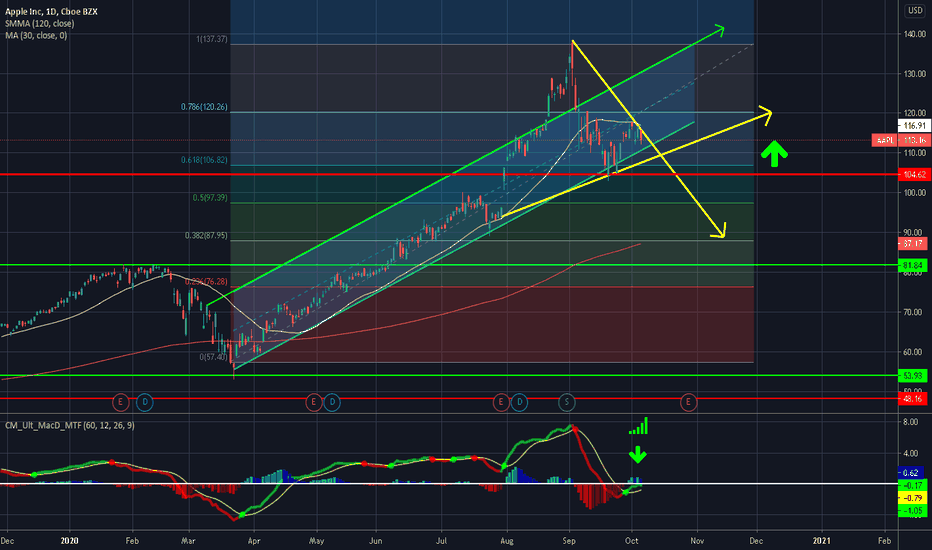932x550 pixels.
Task: Select the E earnings marker near August
Action: click(x=501, y=403)
